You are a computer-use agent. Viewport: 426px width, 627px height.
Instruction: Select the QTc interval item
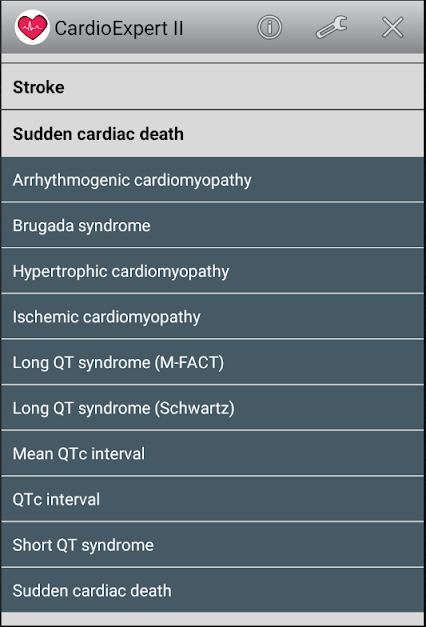tap(212, 499)
